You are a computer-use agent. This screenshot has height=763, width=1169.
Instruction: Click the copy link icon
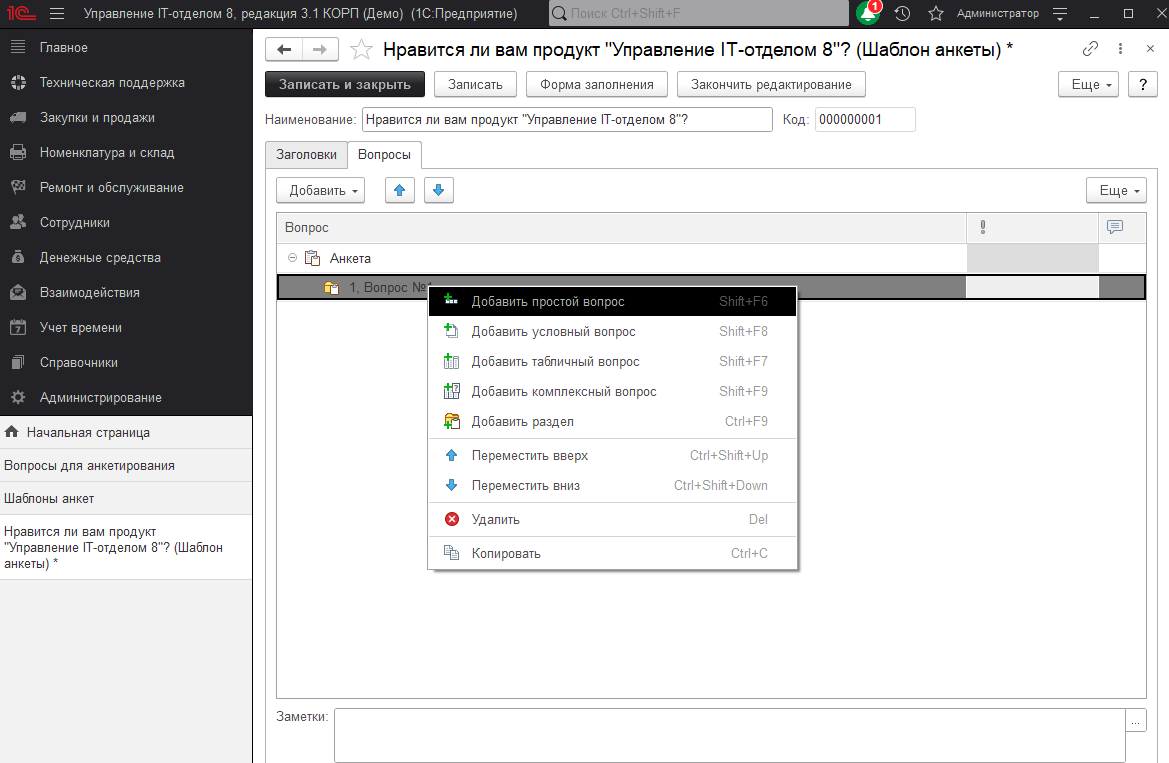pos(1090,49)
